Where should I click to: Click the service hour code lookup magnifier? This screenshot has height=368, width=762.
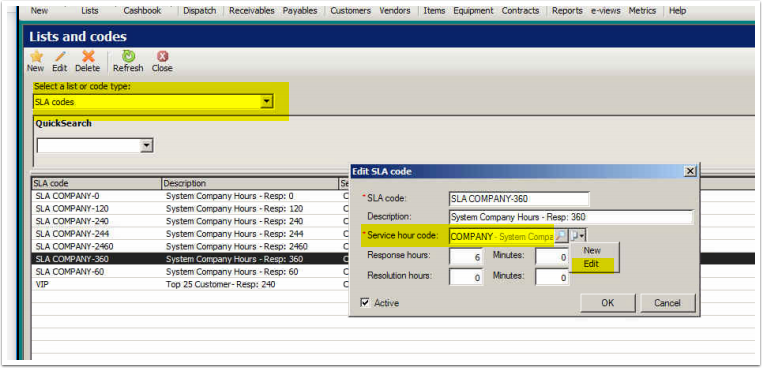561,236
